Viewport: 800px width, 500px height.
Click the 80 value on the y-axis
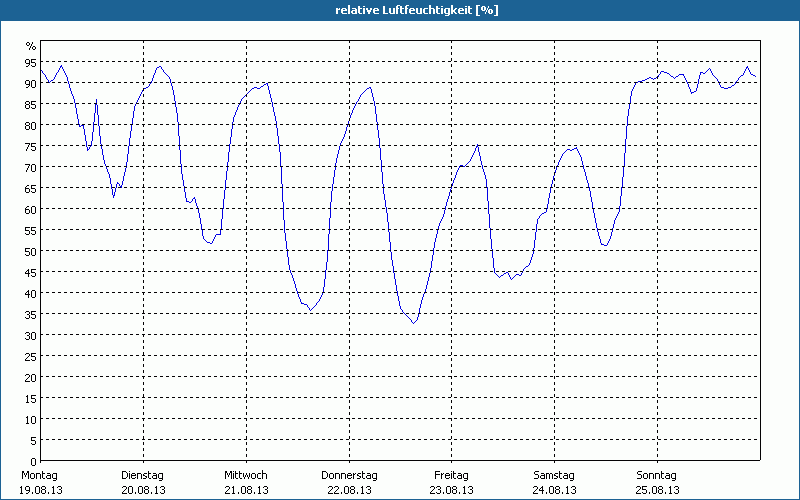[x=31, y=126]
